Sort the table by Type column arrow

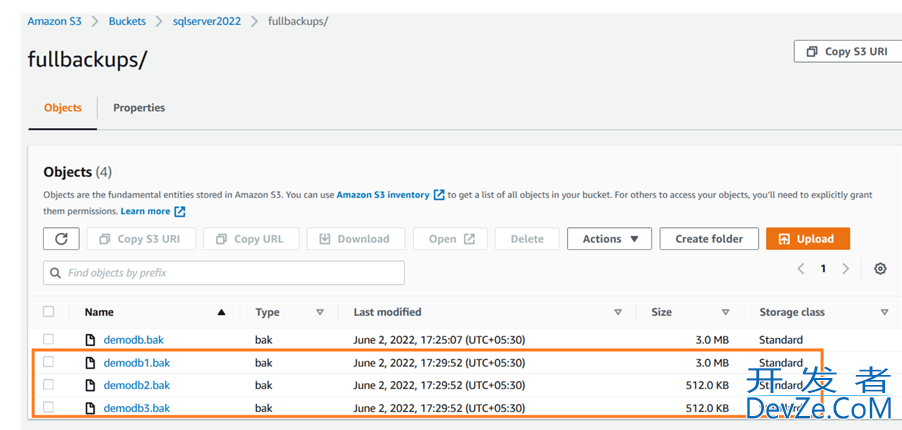[320, 313]
